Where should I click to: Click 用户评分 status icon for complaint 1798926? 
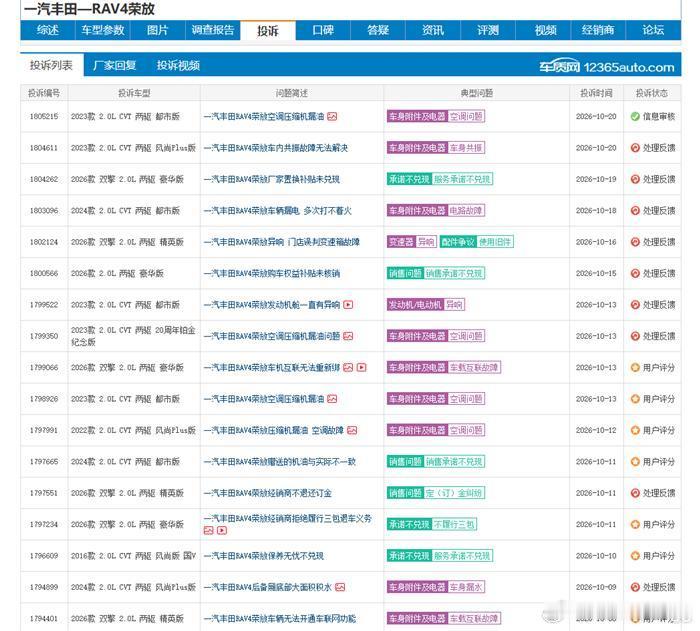click(x=635, y=399)
